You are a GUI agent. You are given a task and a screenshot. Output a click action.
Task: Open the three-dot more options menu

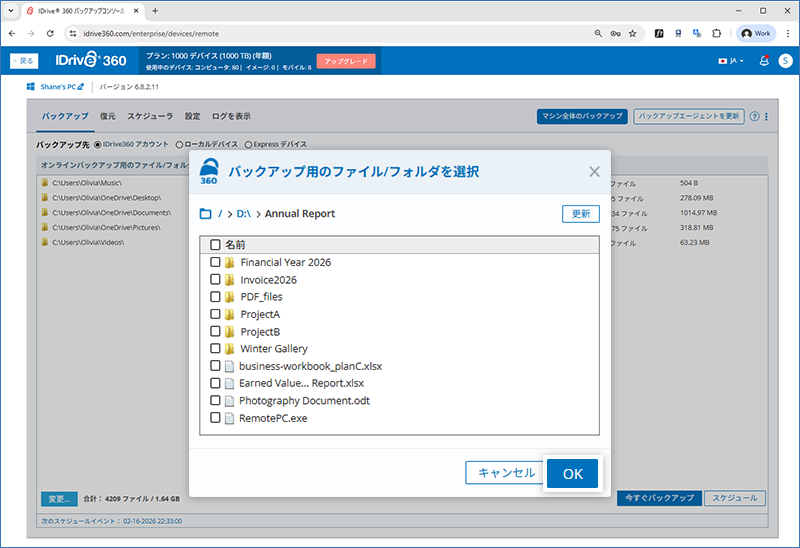point(767,116)
